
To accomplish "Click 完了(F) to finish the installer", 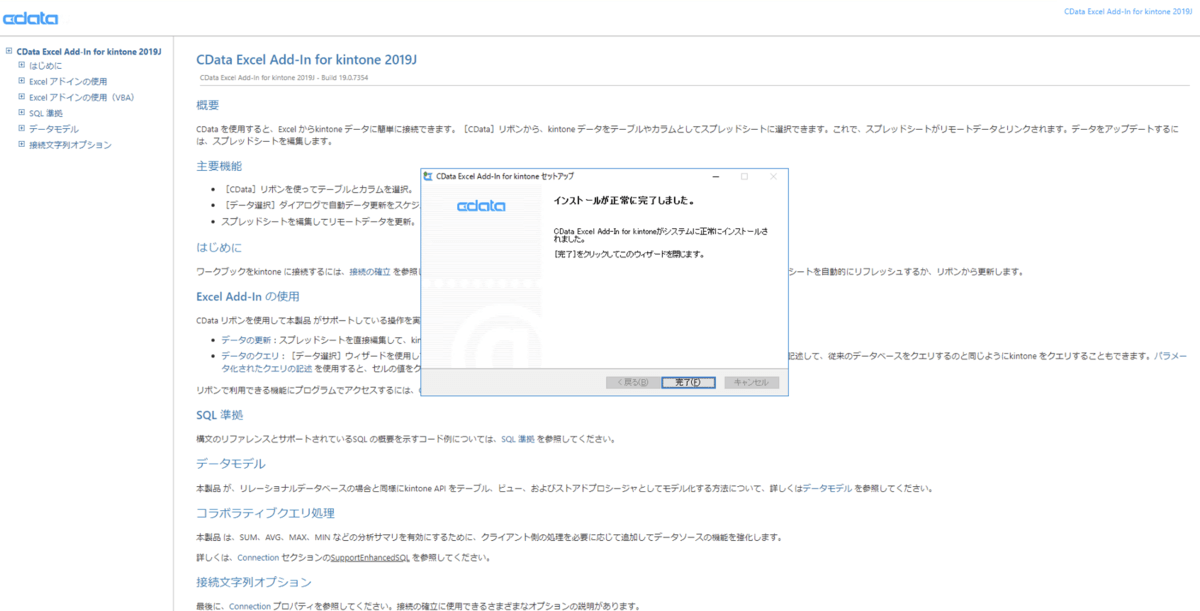I will 688,382.
